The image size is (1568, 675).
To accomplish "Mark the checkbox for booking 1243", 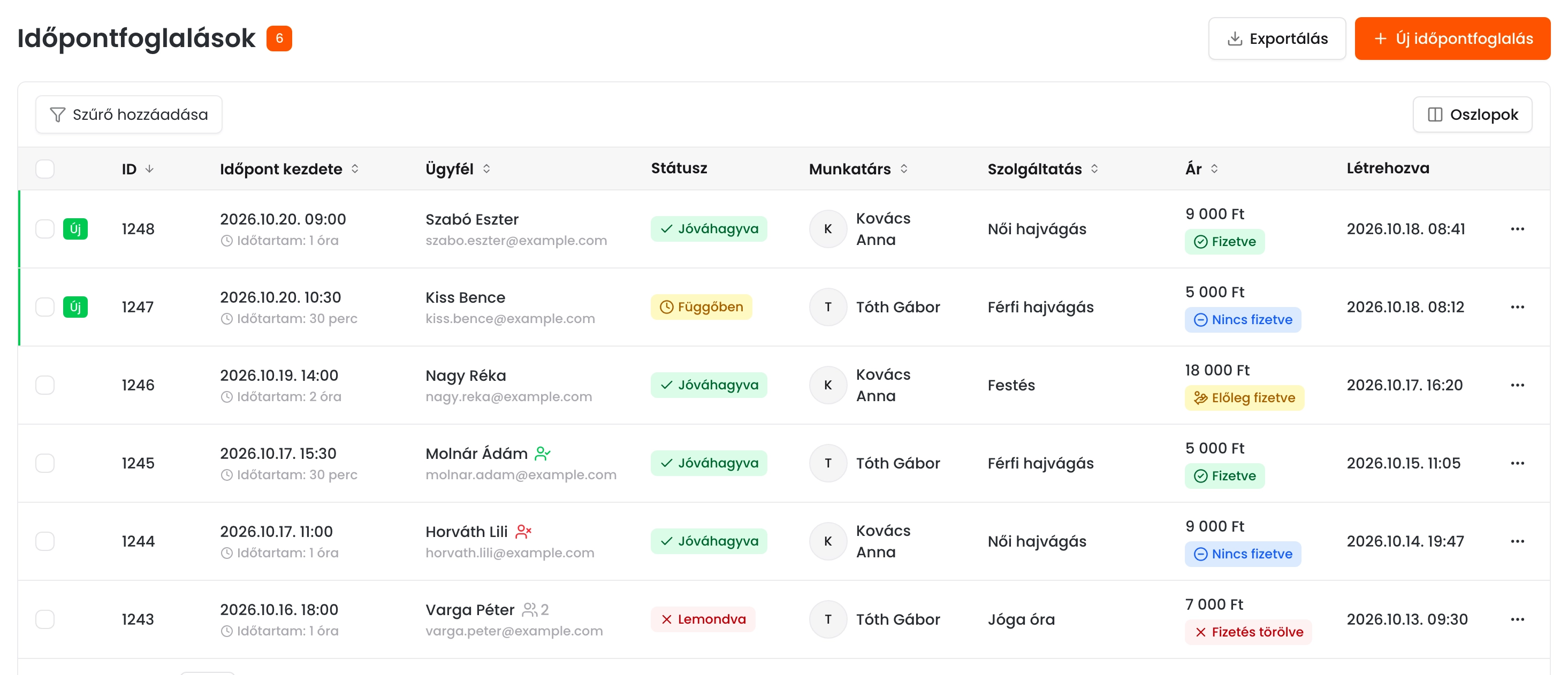I will point(45,619).
